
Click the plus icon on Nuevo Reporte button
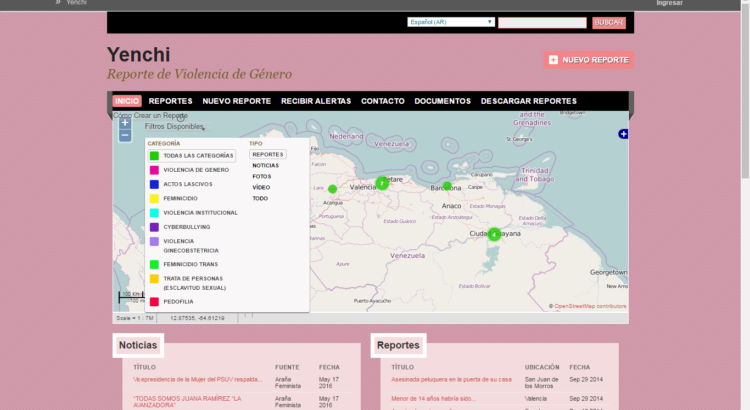[554, 60]
